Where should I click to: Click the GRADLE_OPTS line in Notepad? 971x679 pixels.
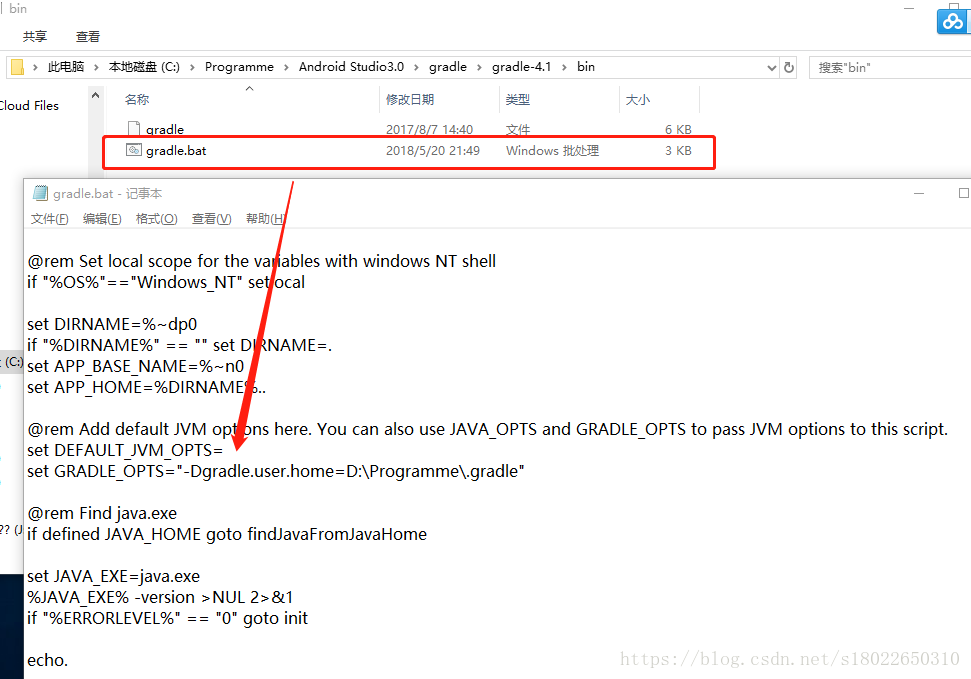point(276,471)
